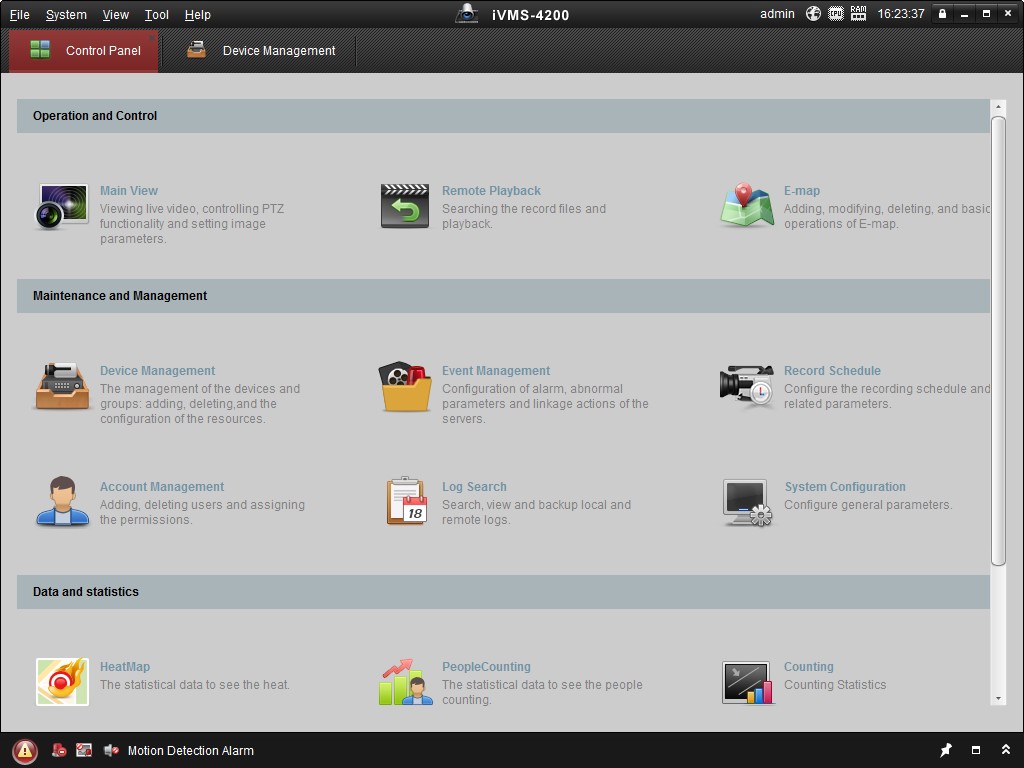Viewport: 1024px width, 768px height.
Task: Click the CPU usage icon
Action: click(836, 14)
